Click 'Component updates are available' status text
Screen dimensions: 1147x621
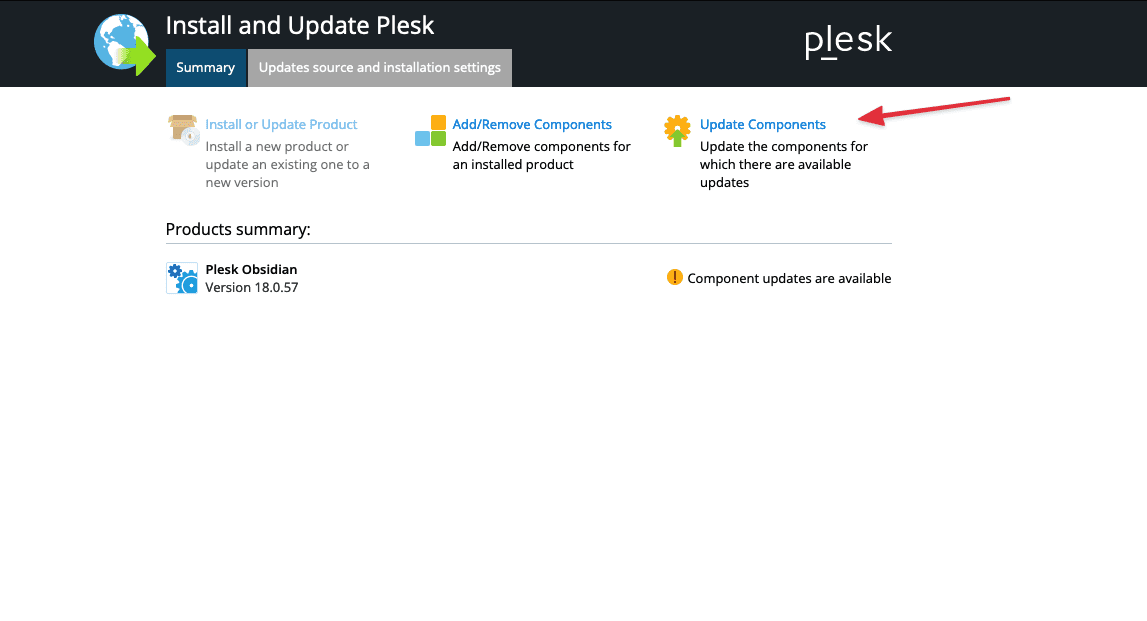[789, 279]
